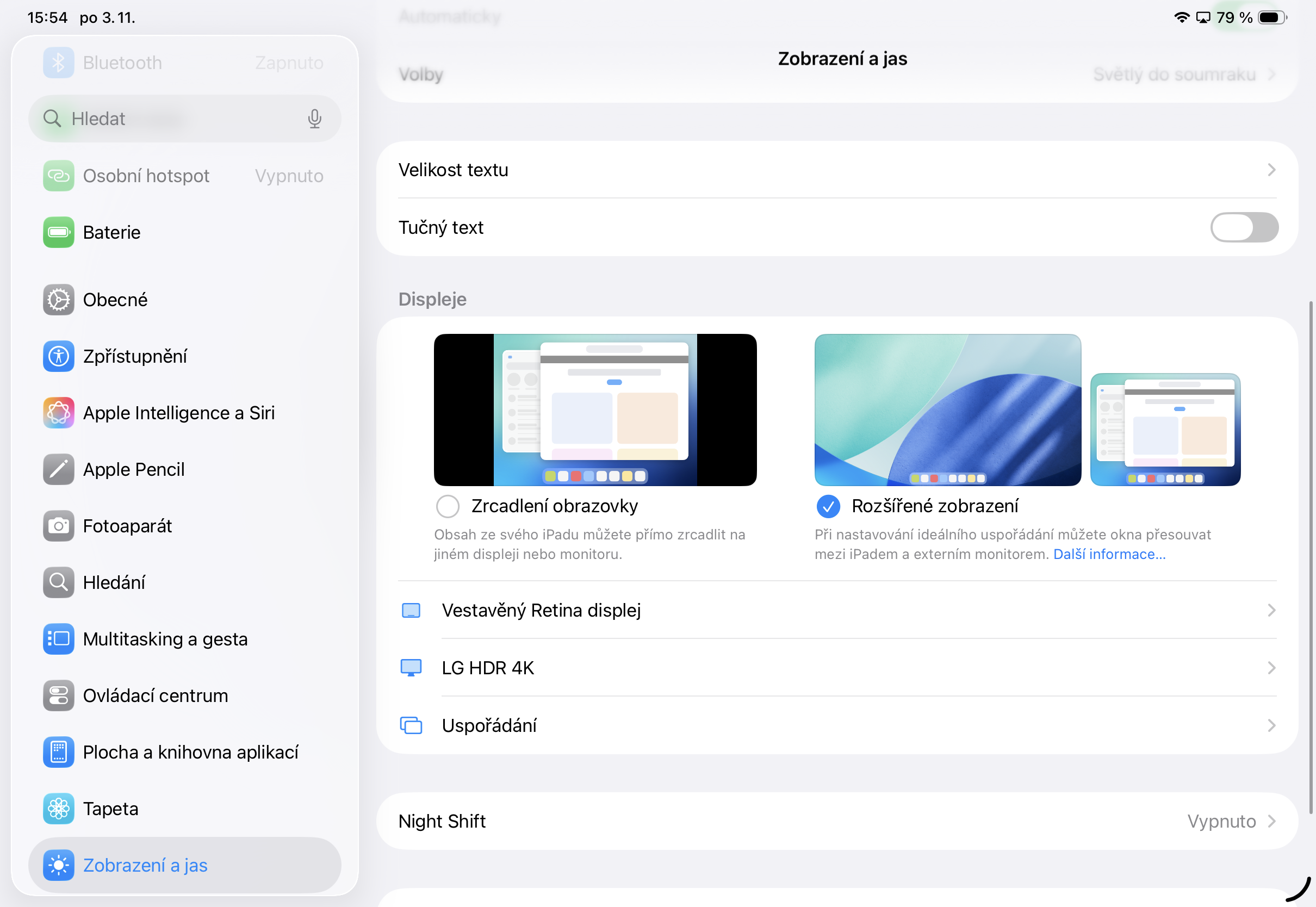Open Bateria settings via battery icon
The height and width of the screenshot is (907, 1316).
(59, 232)
